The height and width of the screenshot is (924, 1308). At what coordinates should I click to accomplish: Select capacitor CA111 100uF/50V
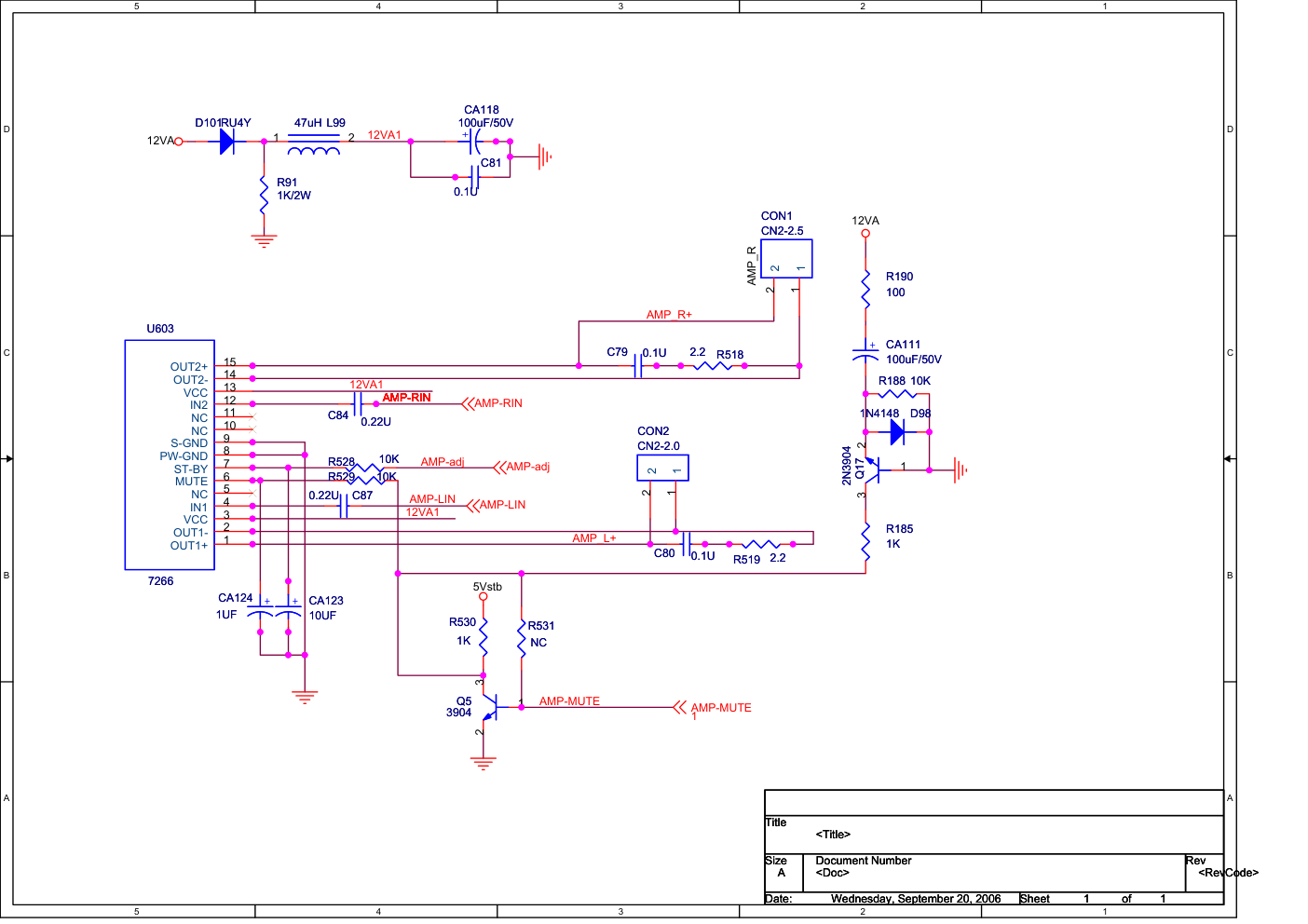click(x=865, y=352)
